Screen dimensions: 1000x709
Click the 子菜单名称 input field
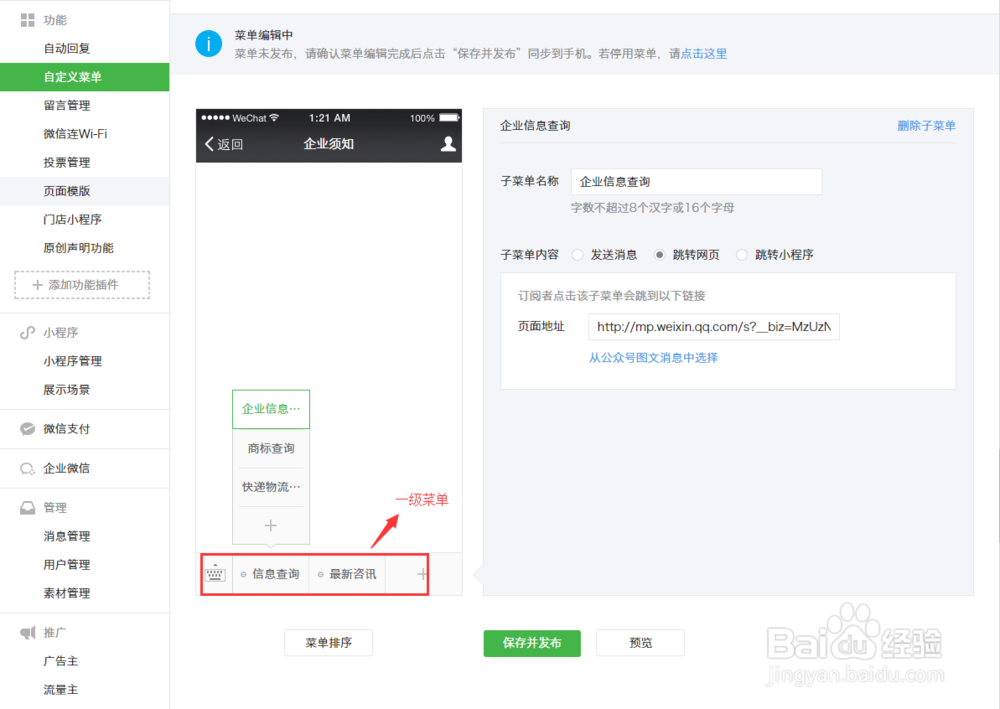[x=696, y=182]
